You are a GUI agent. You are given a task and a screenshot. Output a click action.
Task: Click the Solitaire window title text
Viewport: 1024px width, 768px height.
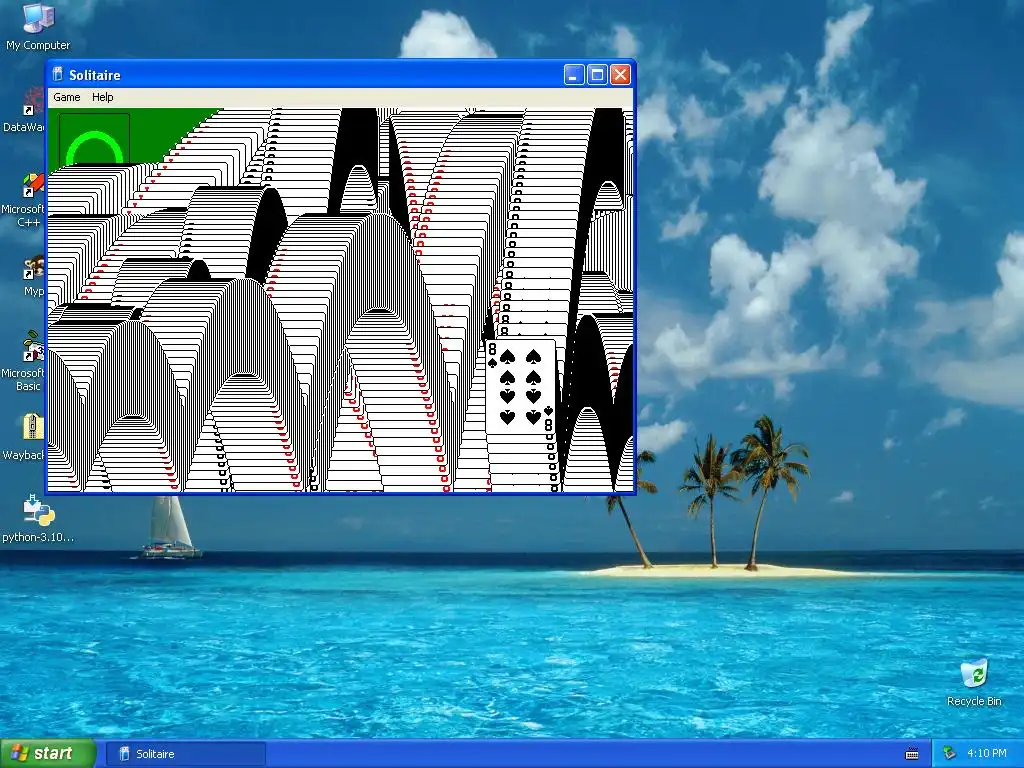(x=95, y=75)
